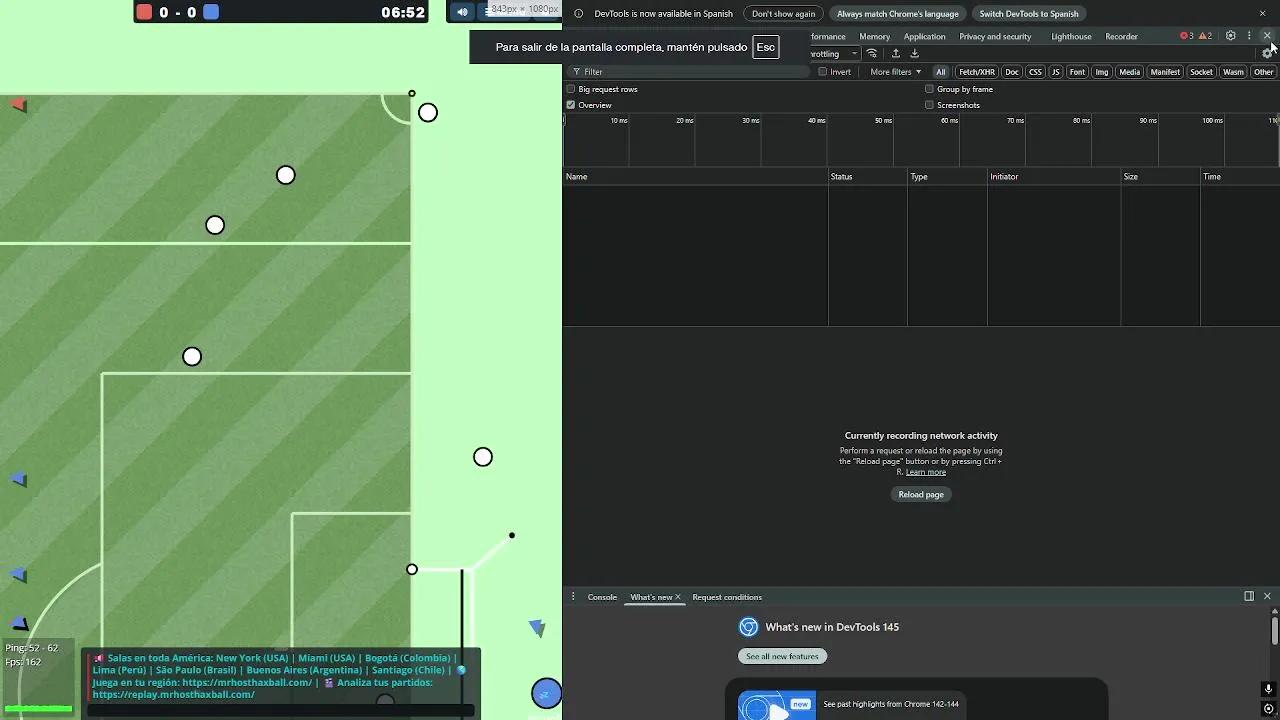Click See all new features button
This screenshot has height=720, width=1280.
point(782,656)
